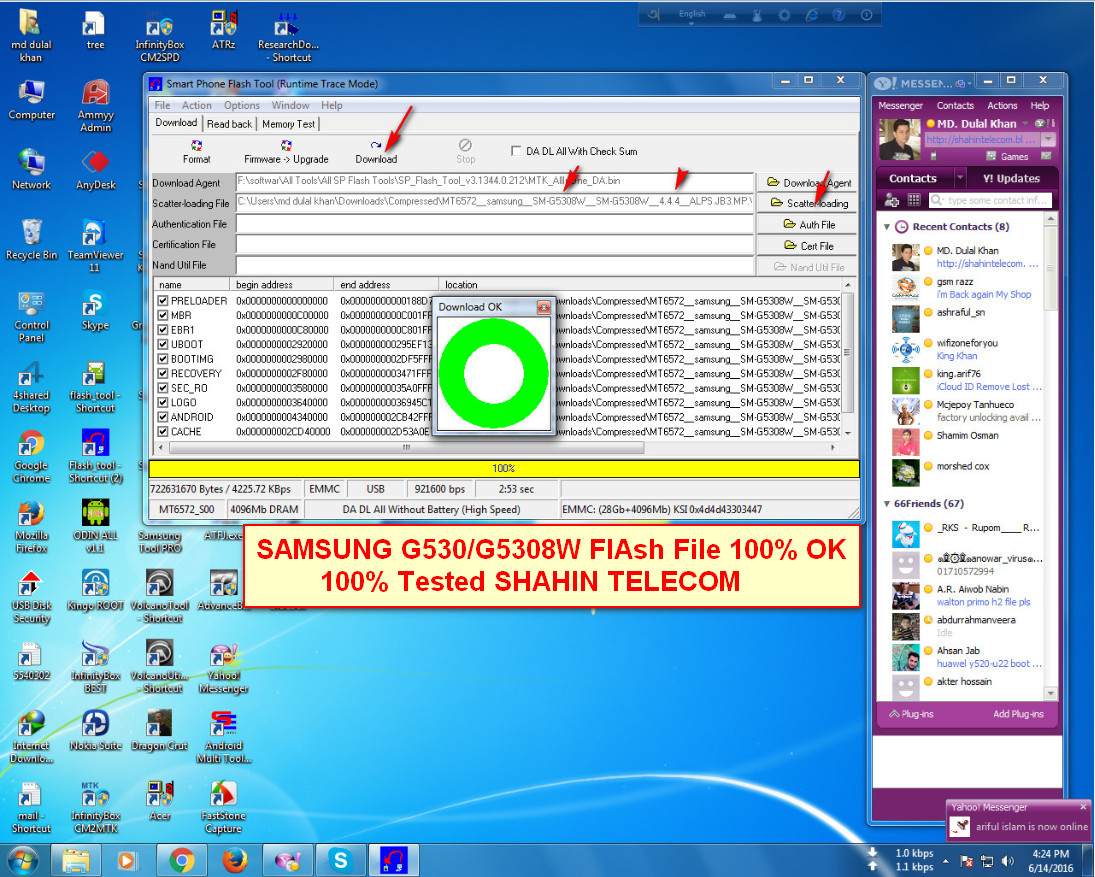Open Ammyy Admin desktop icon

pos(96,106)
